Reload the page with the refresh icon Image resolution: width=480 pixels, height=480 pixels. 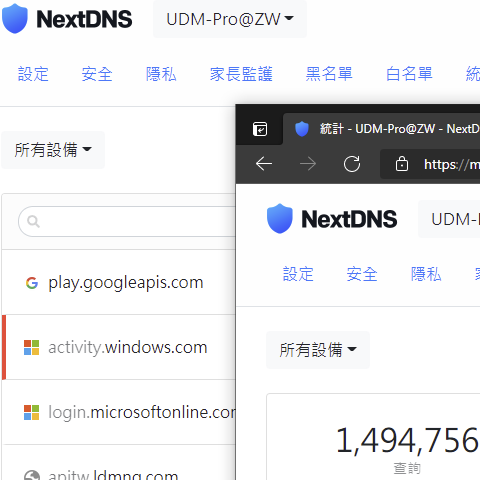point(352,164)
